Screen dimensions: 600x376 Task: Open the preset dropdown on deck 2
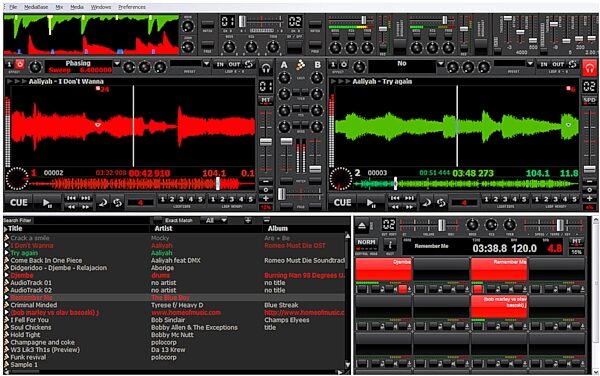tap(530, 64)
